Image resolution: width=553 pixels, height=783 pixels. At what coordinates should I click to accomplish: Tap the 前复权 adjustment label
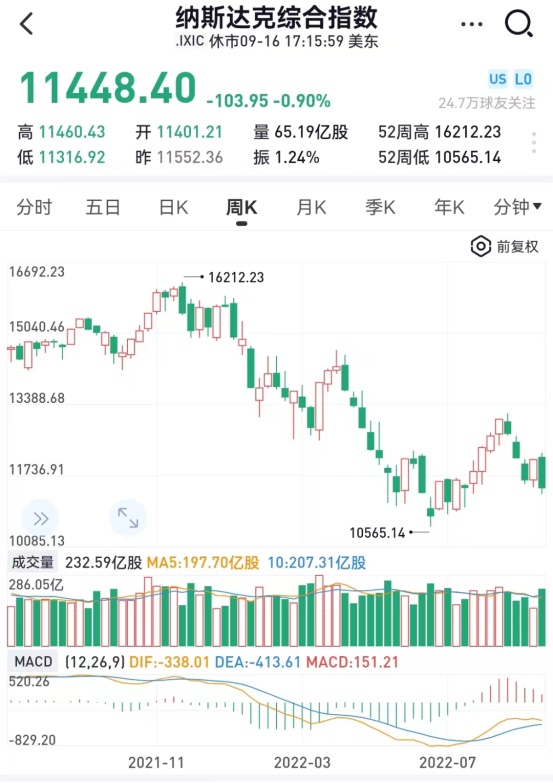(517, 246)
